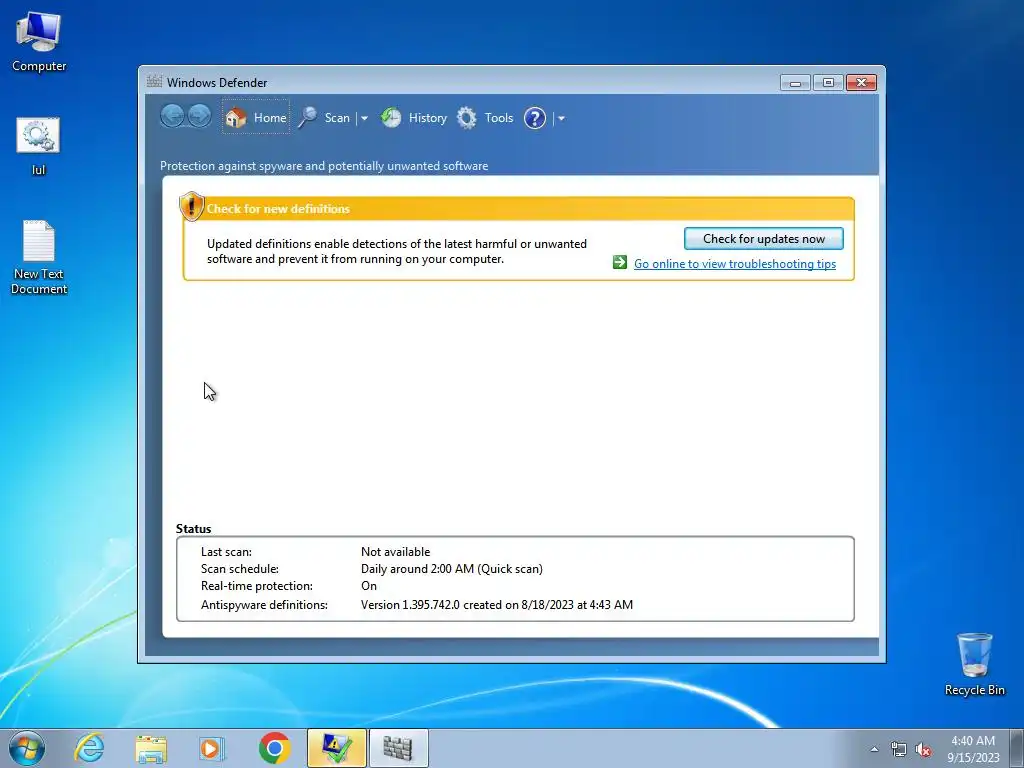Click the network status tray icon
Image resolution: width=1024 pixels, height=768 pixels.
[899, 750]
